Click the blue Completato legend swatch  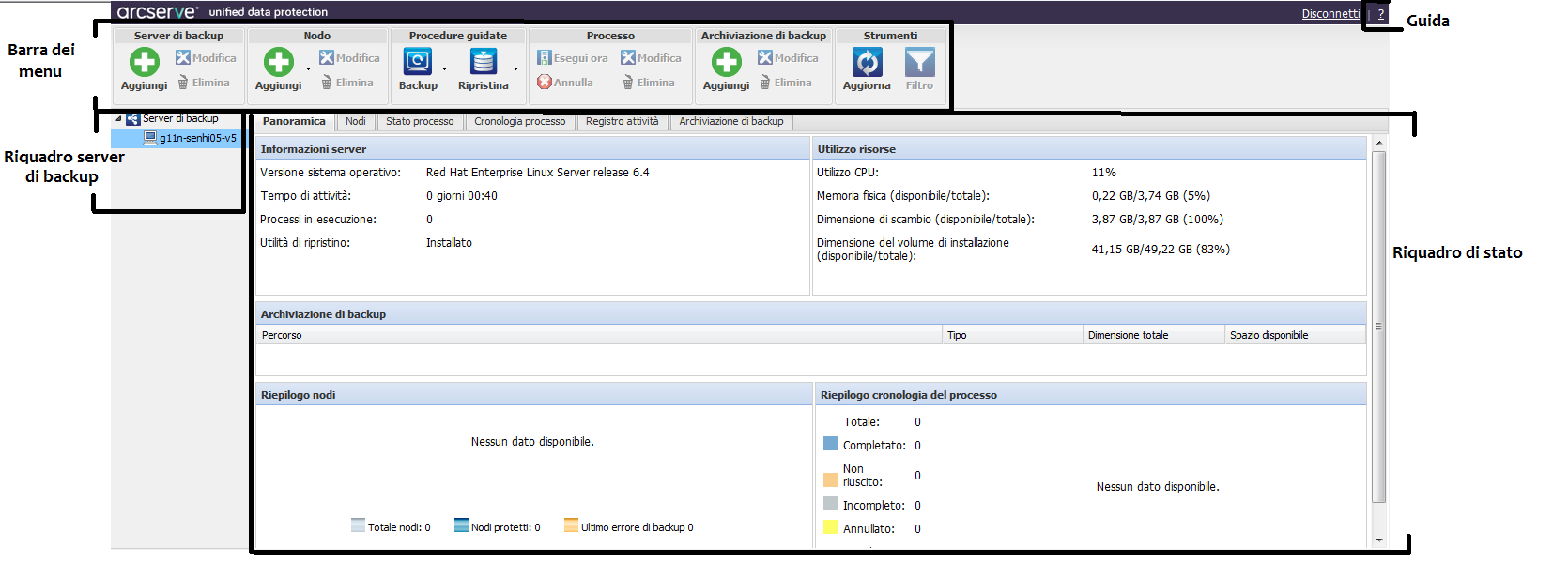(830, 444)
